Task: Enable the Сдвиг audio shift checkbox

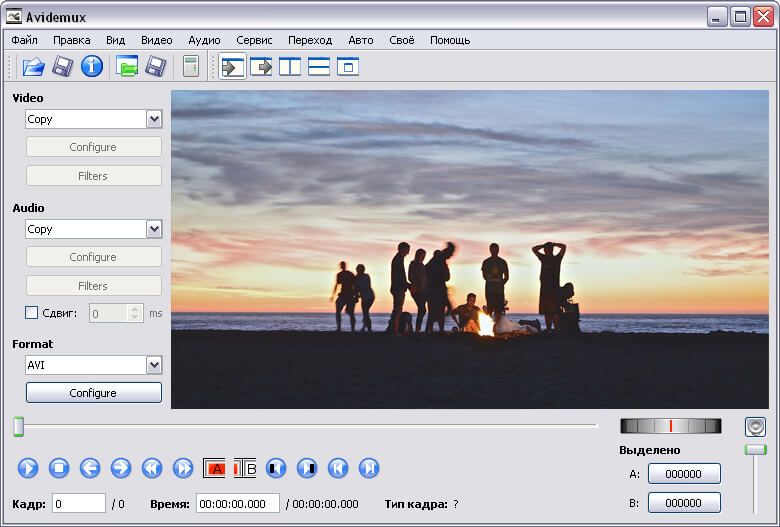Action: (x=31, y=313)
